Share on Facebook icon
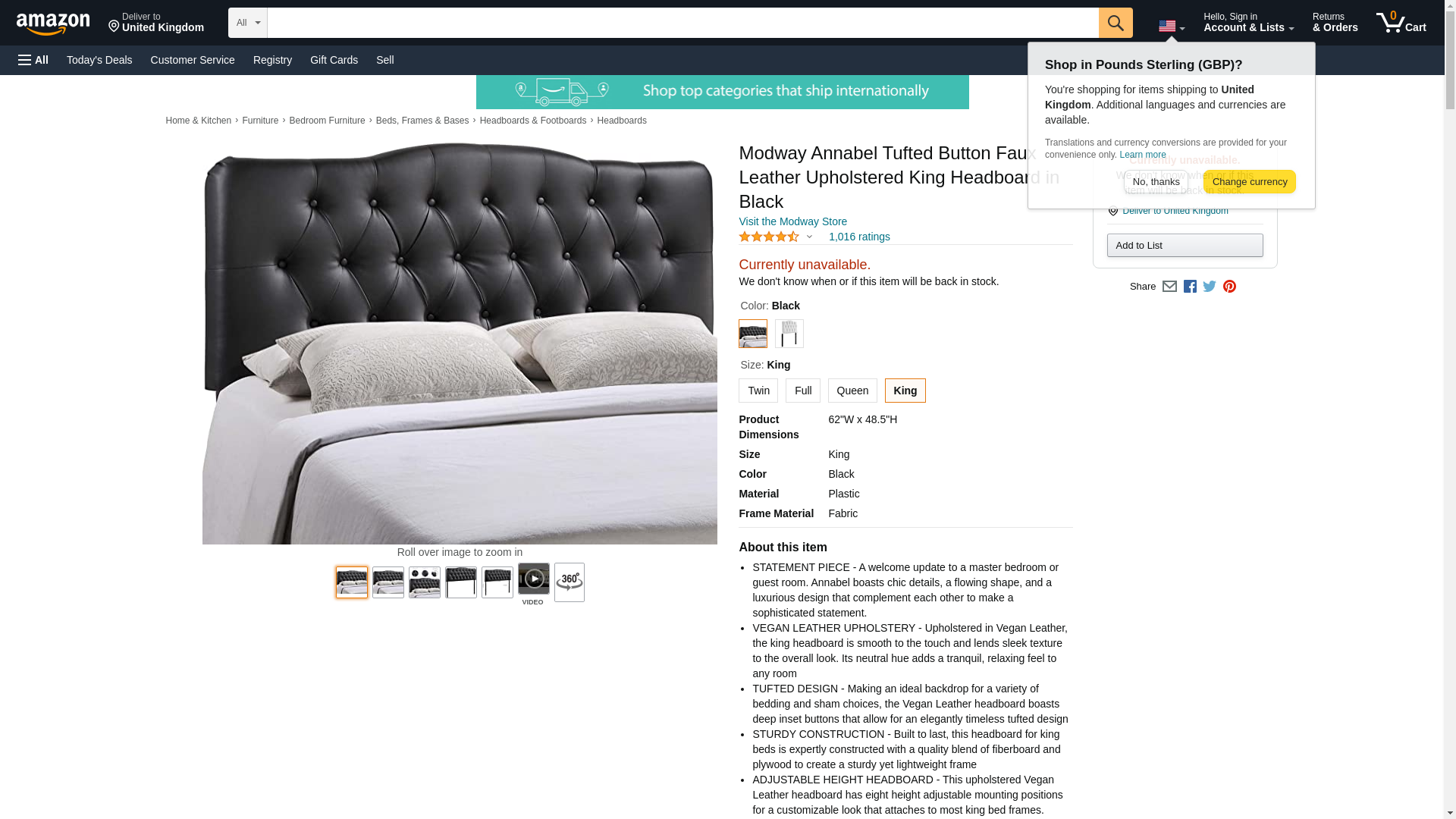 pyautogui.click(x=1190, y=287)
